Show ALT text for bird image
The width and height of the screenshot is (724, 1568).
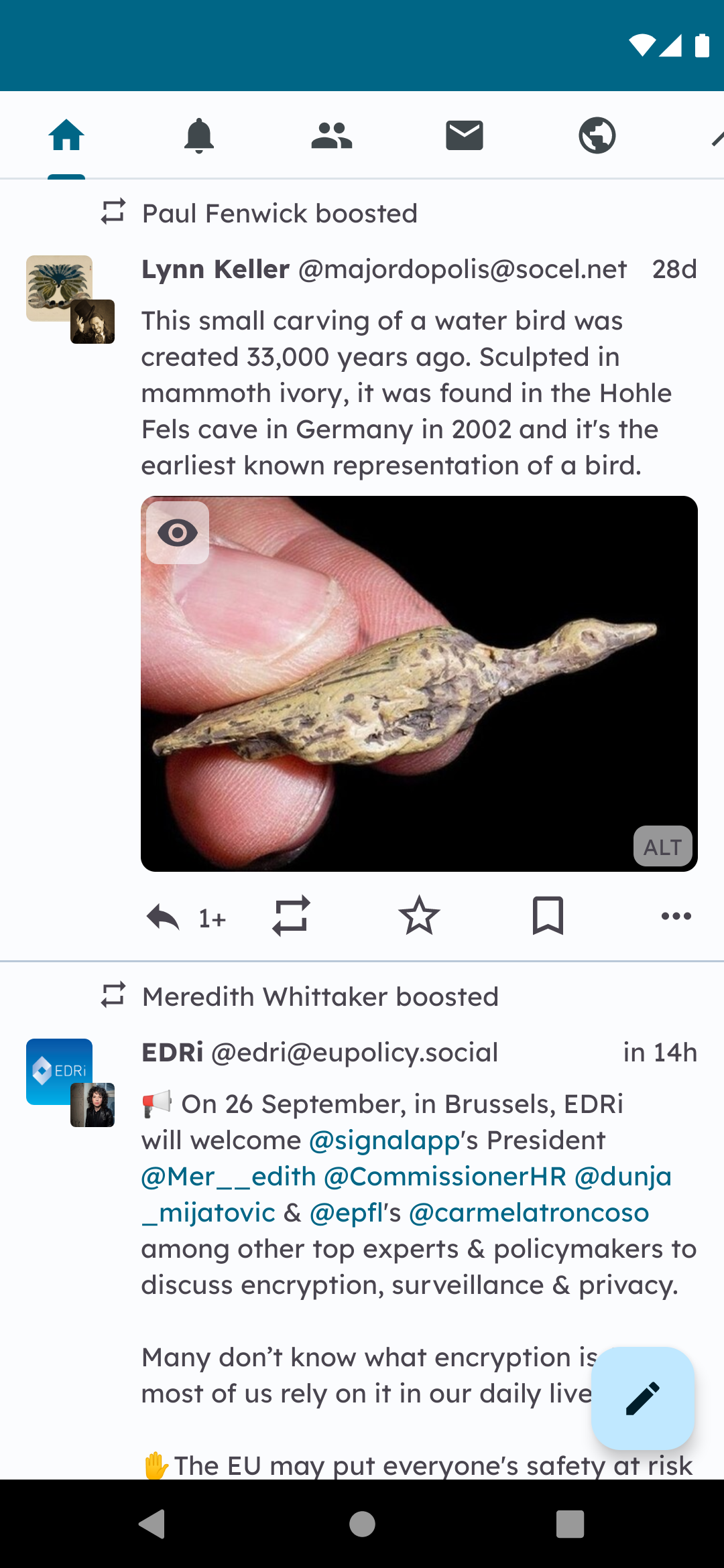point(662,847)
